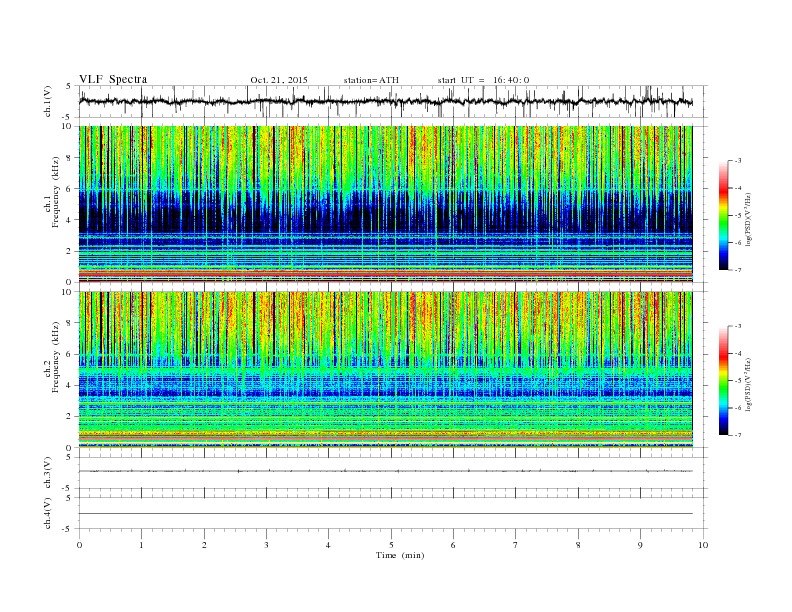
Task: Click the flat ch.4 voltage trace
Action: [x=385, y=514]
